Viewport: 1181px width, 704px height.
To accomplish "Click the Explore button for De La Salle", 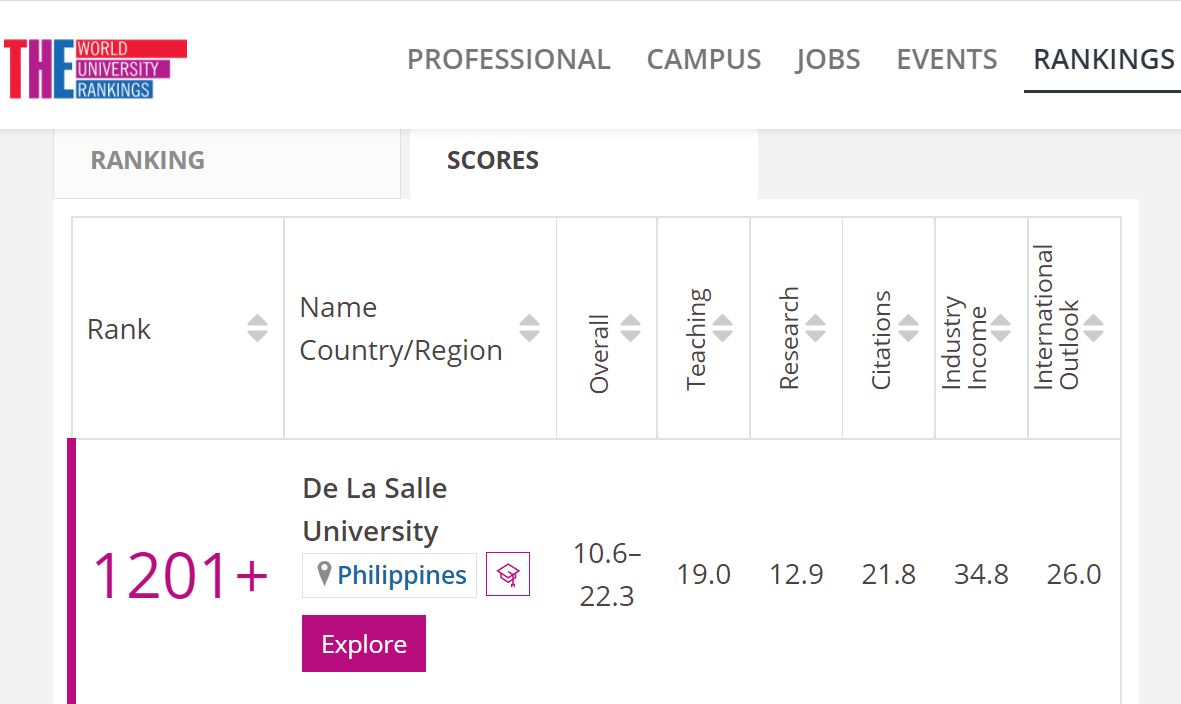I will click(x=364, y=644).
